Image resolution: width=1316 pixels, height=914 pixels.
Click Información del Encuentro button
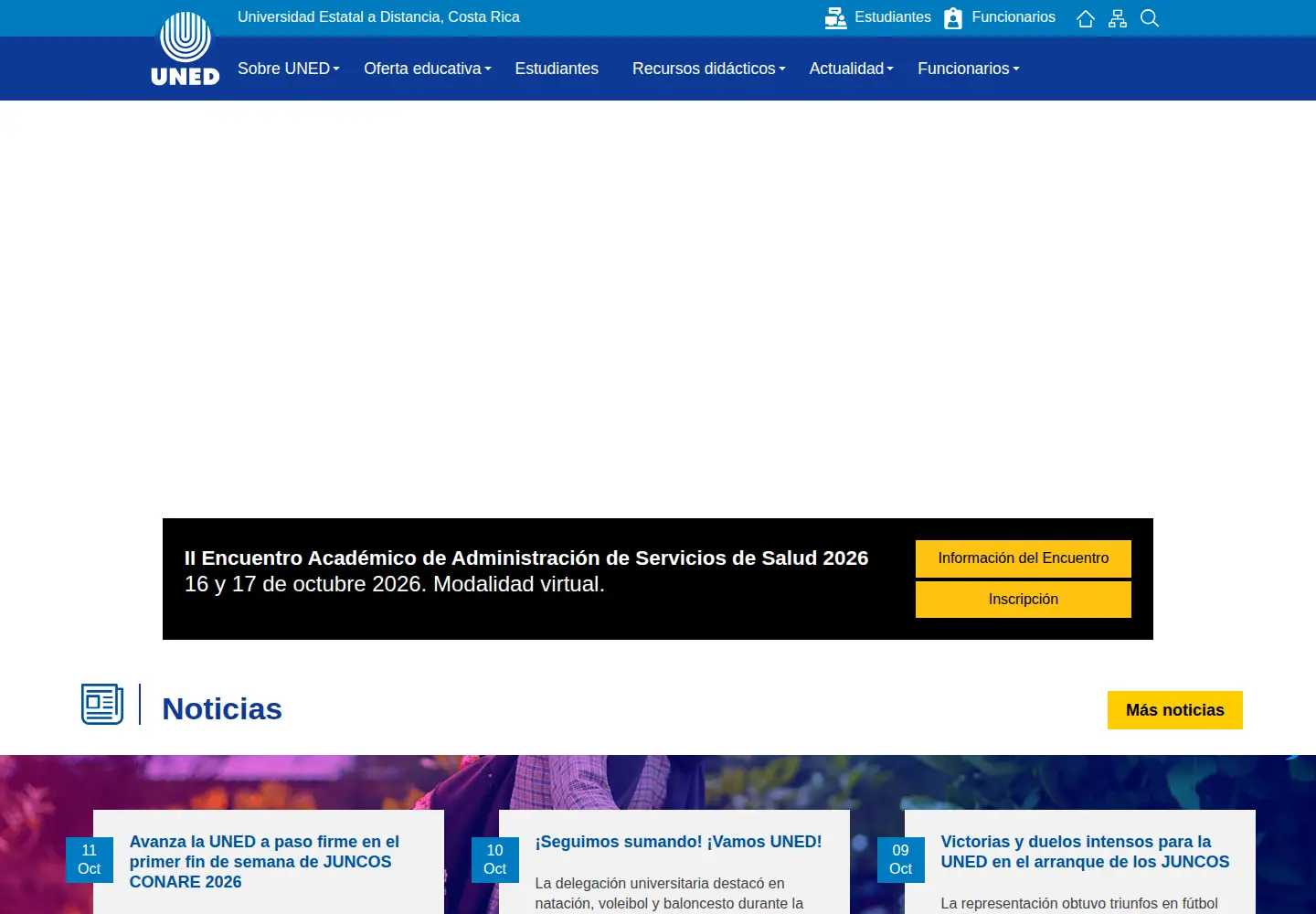tap(1024, 558)
